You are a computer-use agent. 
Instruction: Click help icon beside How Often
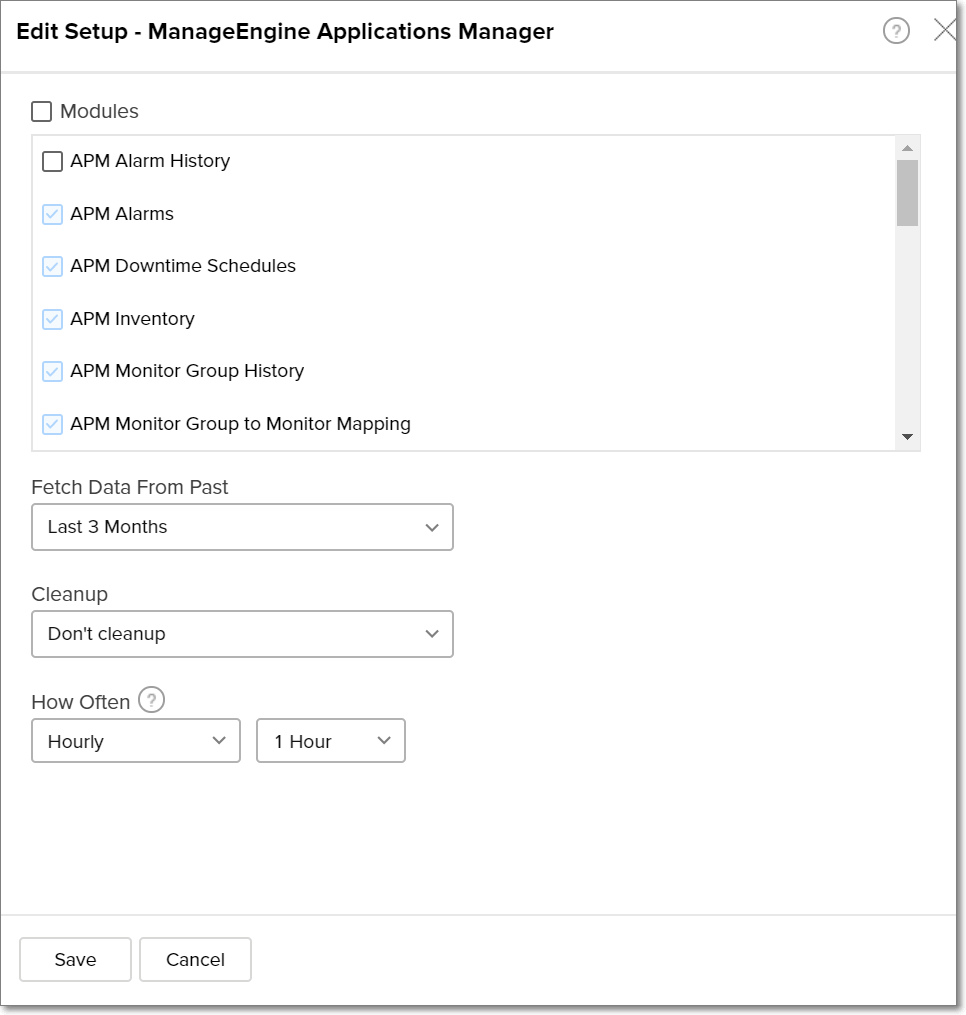coord(151,700)
